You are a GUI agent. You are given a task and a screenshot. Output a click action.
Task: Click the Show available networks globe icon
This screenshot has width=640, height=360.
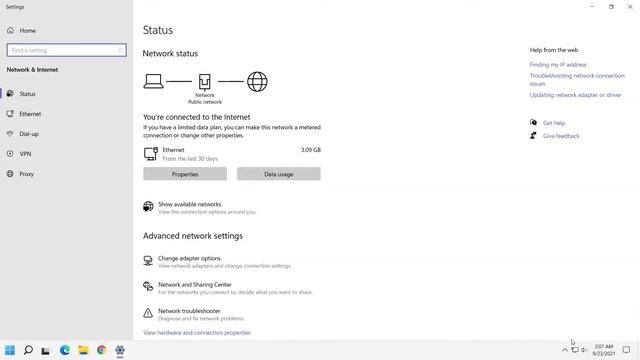(x=148, y=207)
